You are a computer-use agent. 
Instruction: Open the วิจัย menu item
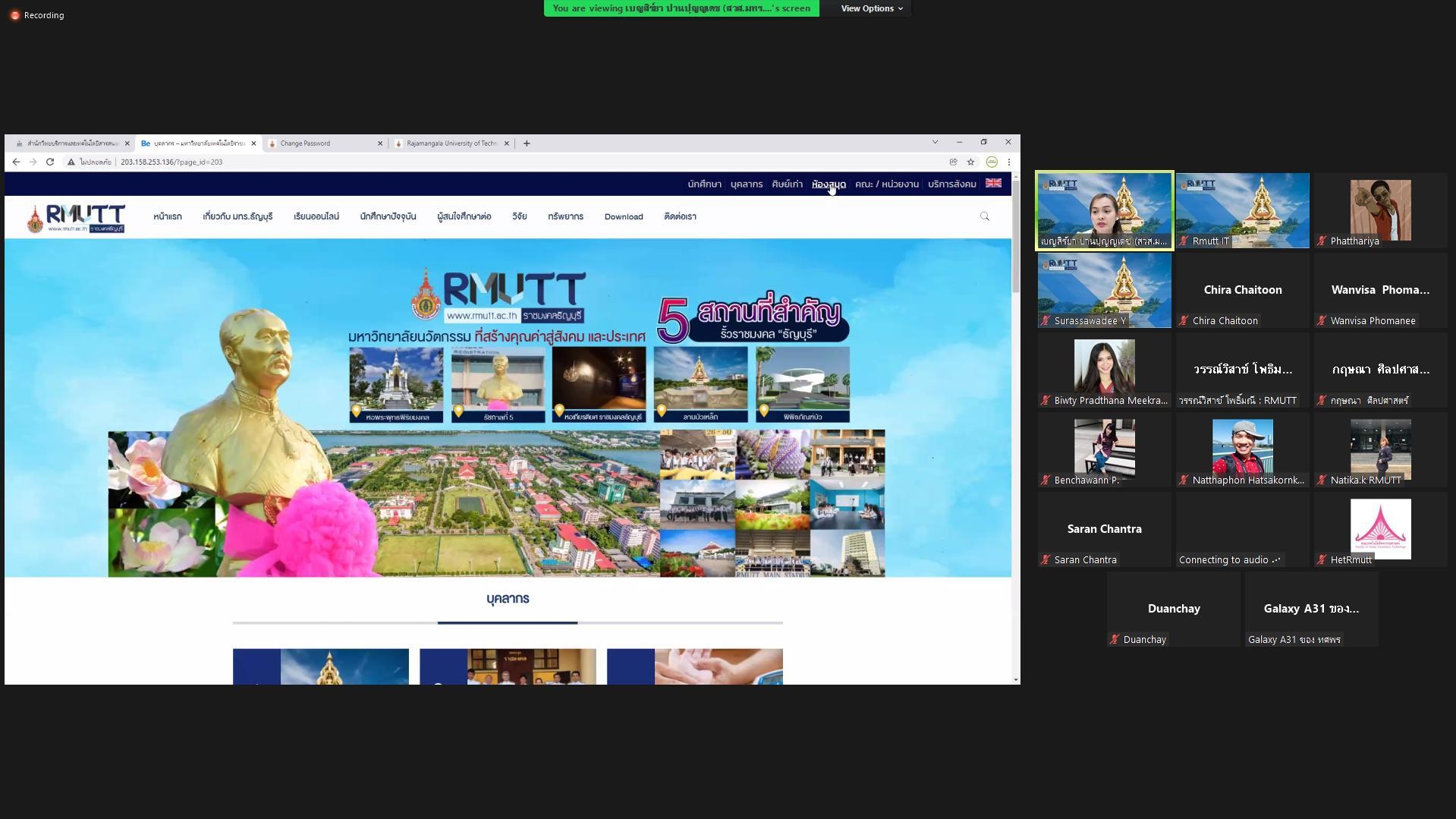coord(520,217)
